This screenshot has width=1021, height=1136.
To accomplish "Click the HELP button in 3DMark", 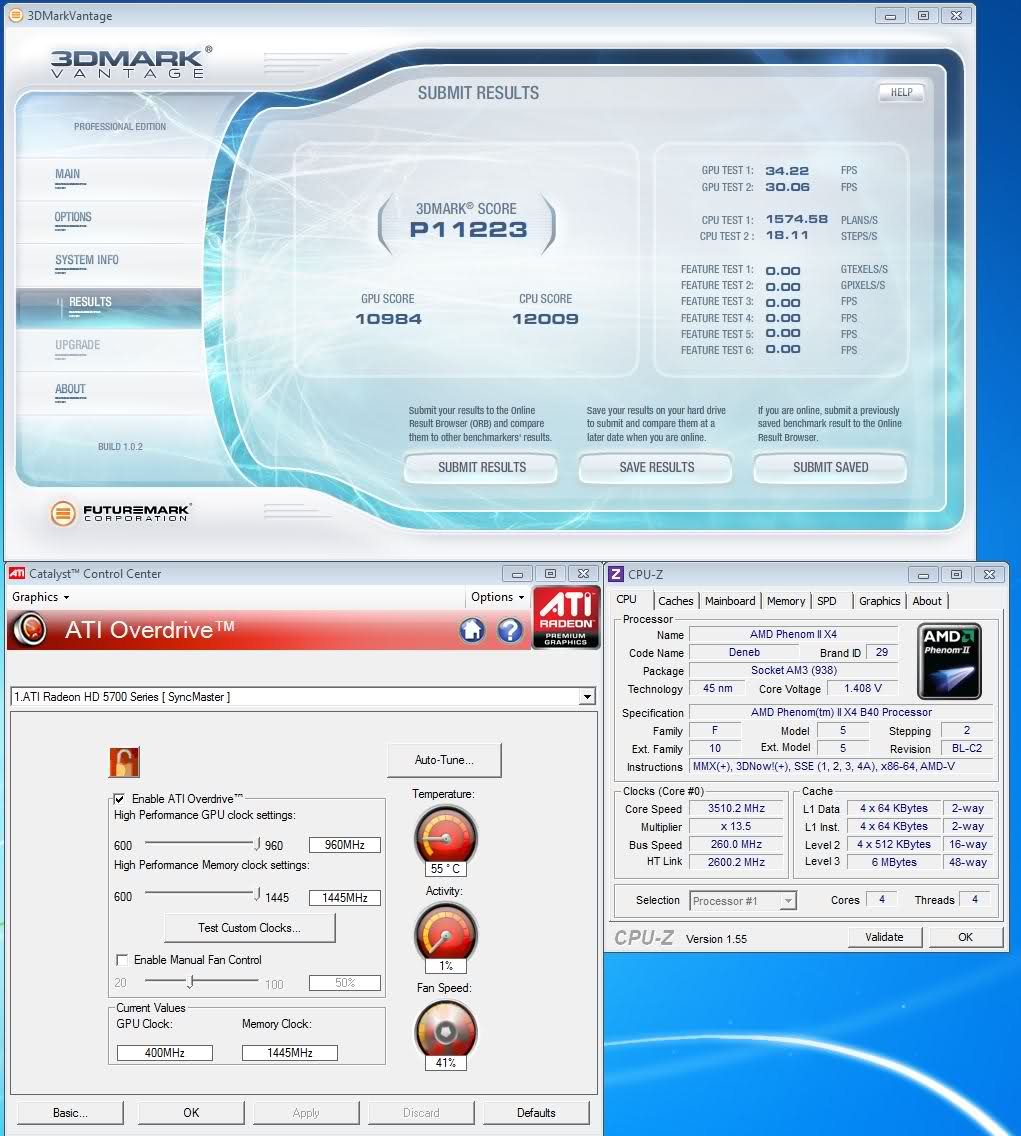I will point(901,92).
